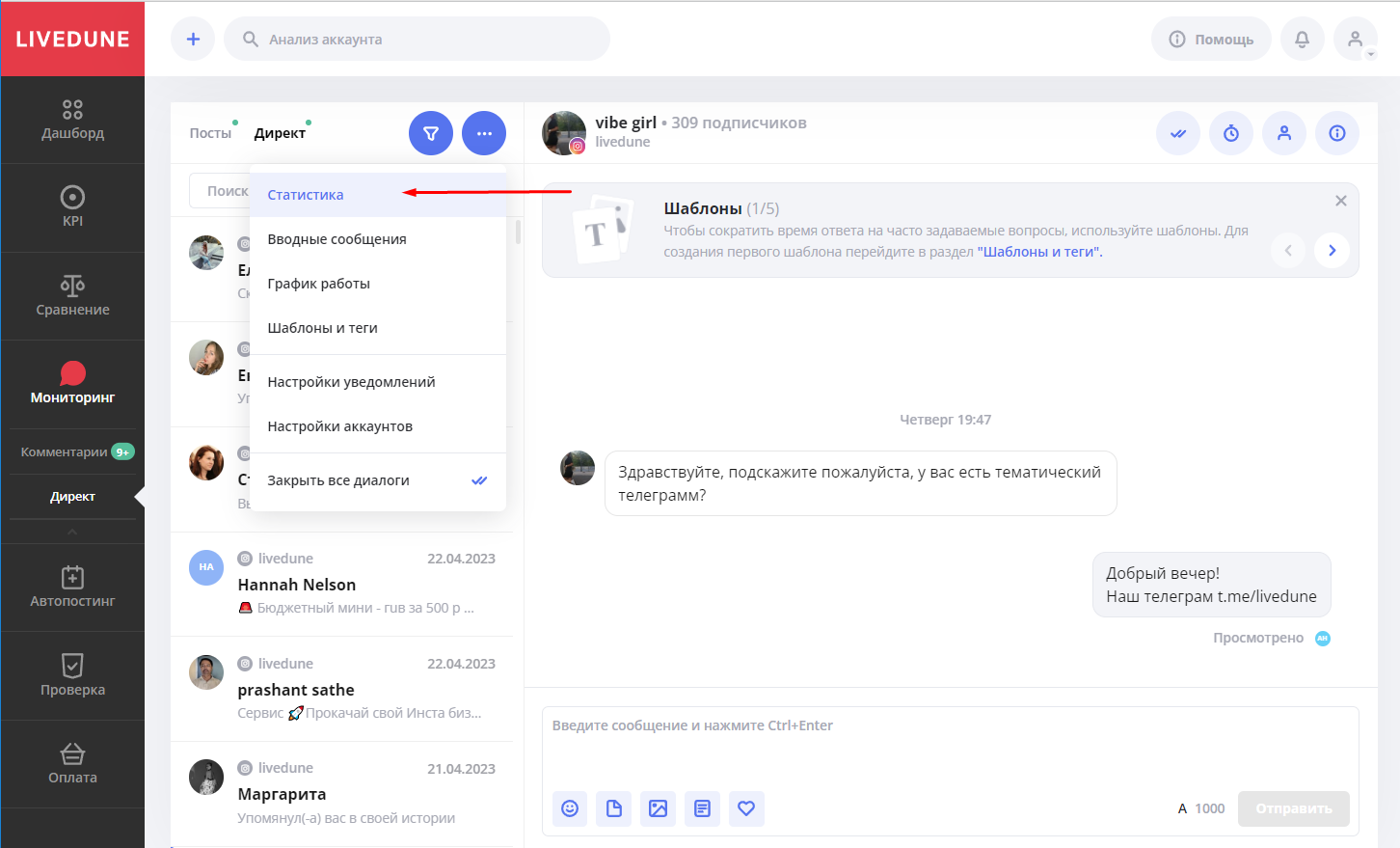This screenshot has height=848, width=1400.
Task: Select Статистика in the dropdown menu
Action: 378,195
